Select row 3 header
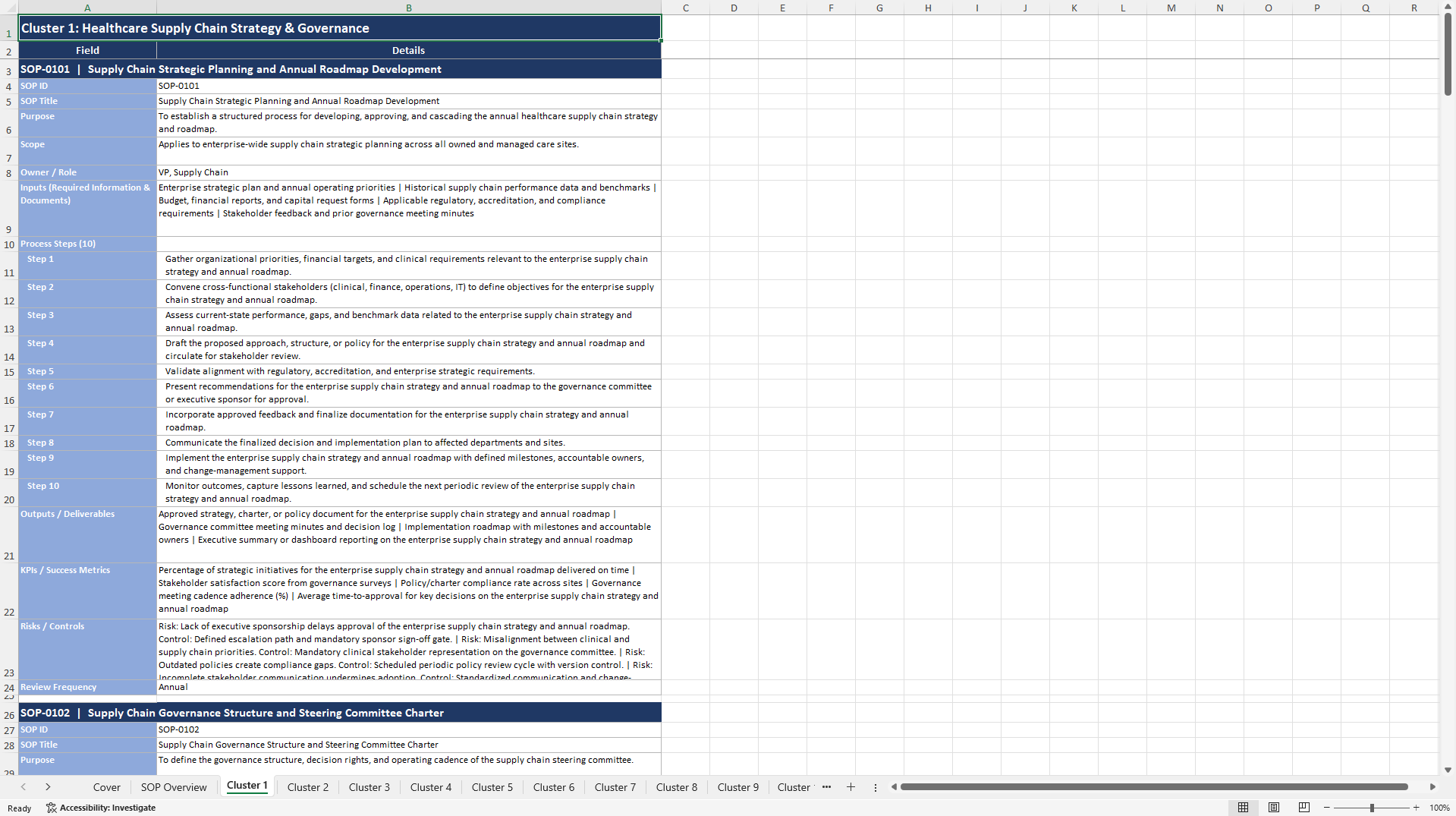 point(9,70)
